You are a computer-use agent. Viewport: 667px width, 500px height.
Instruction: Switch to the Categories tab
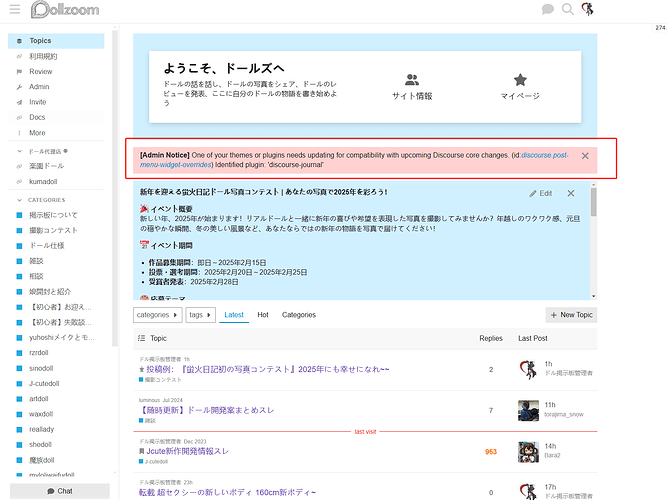(299, 315)
